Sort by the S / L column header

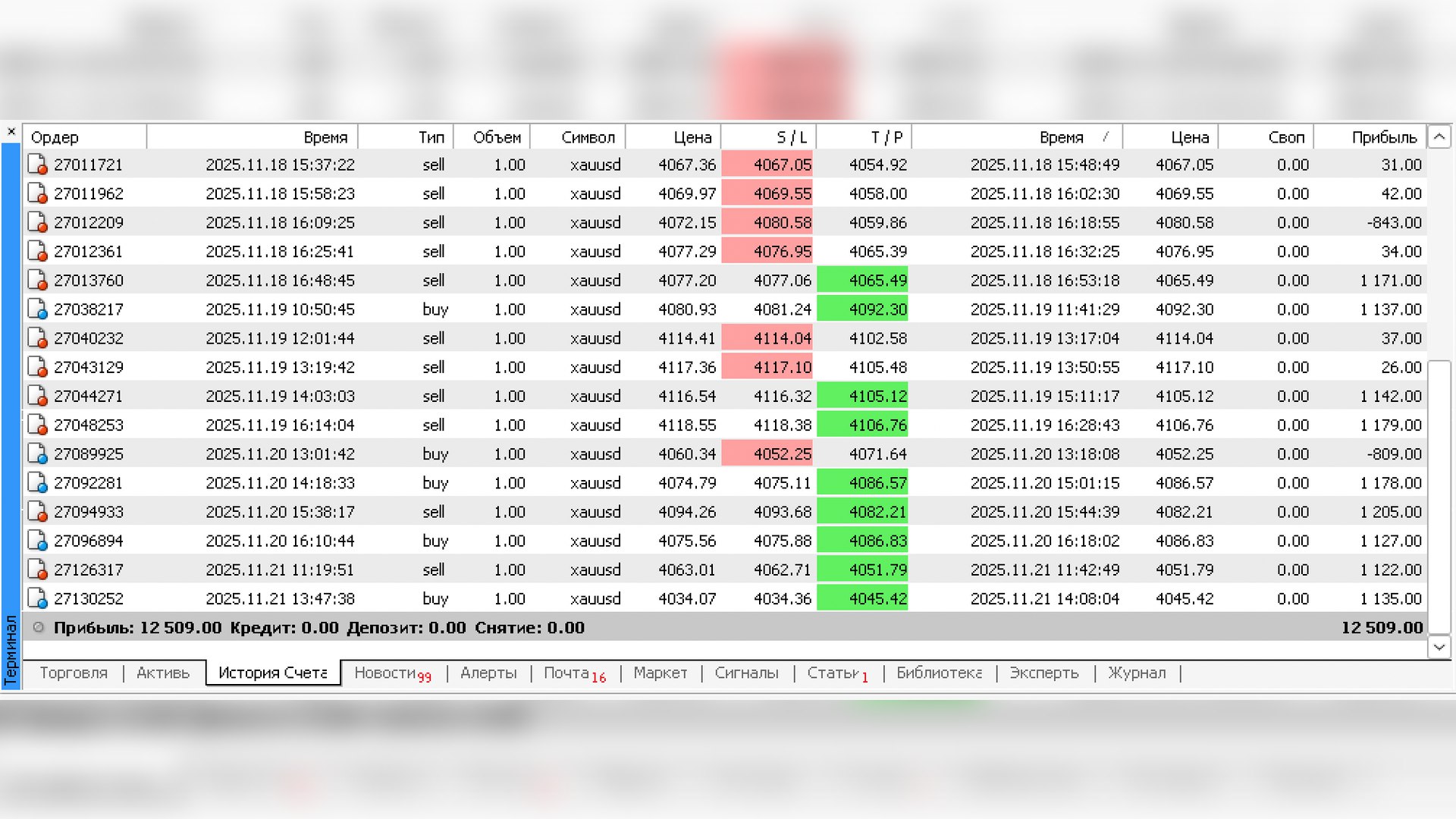768,137
